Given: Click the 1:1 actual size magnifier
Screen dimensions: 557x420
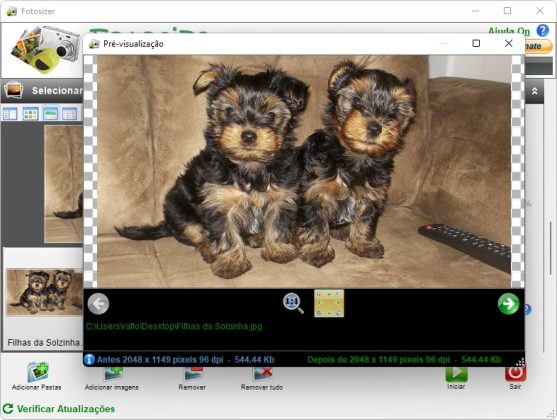Looking at the screenshot, I should 293,303.
